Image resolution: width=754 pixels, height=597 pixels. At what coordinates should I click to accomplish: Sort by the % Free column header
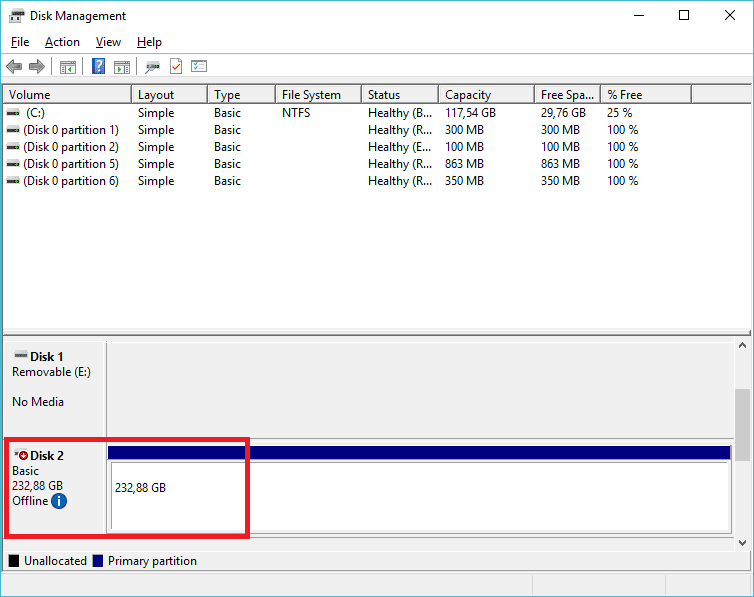click(x=646, y=95)
